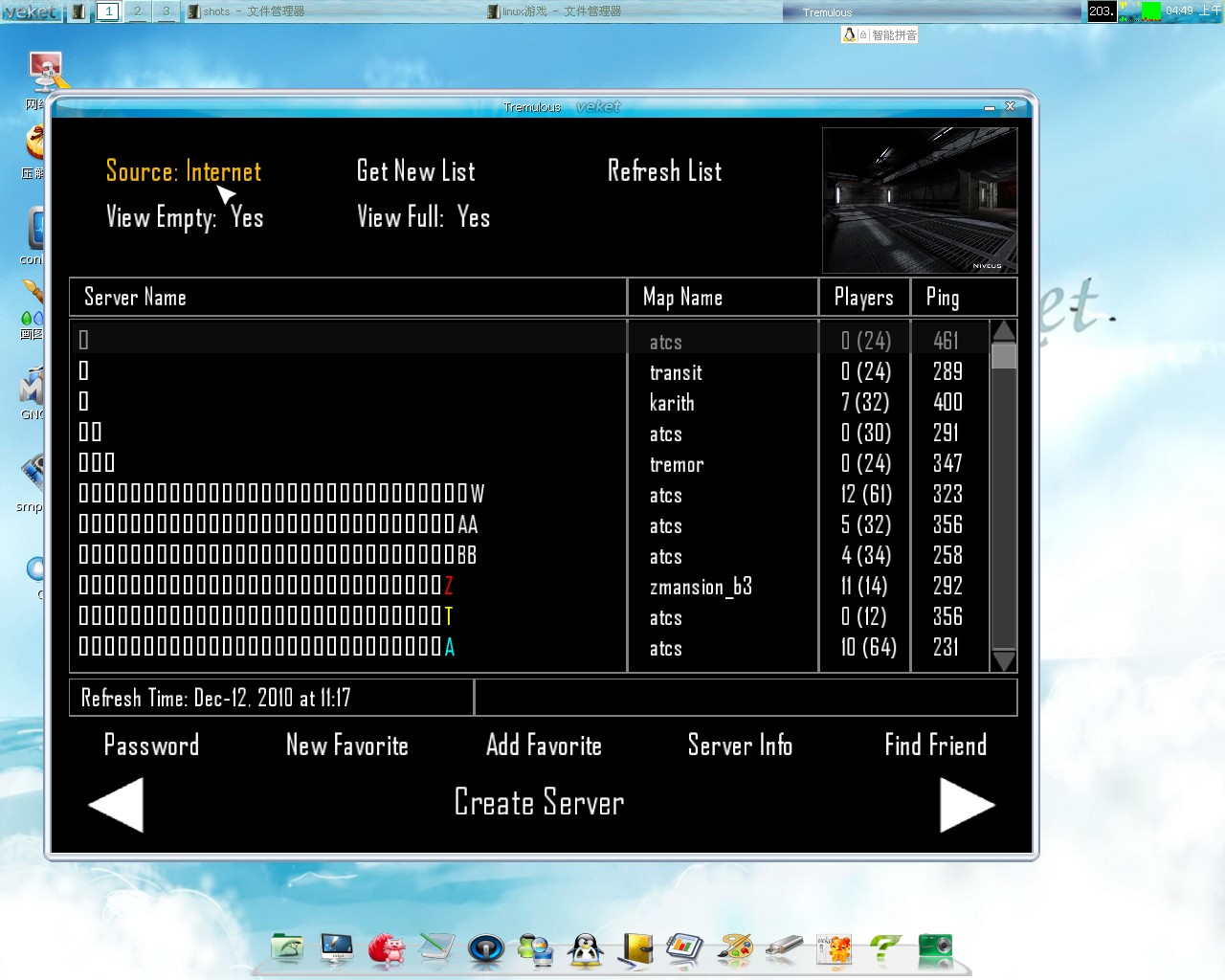Open the veket start menu
The image size is (1225, 980).
pos(31,11)
